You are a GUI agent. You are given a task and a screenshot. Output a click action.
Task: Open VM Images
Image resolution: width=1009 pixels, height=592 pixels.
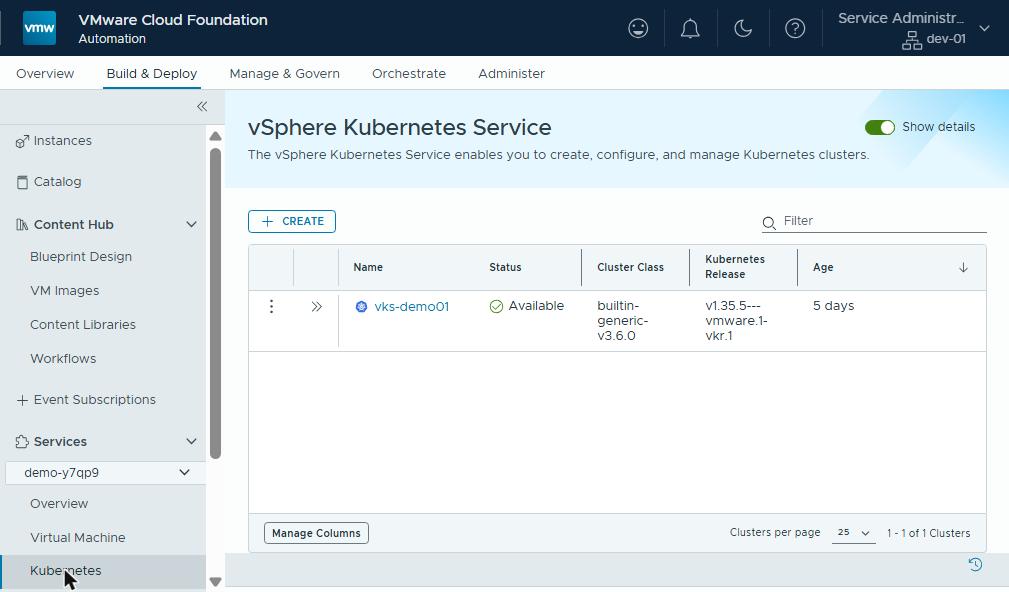tap(64, 291)
